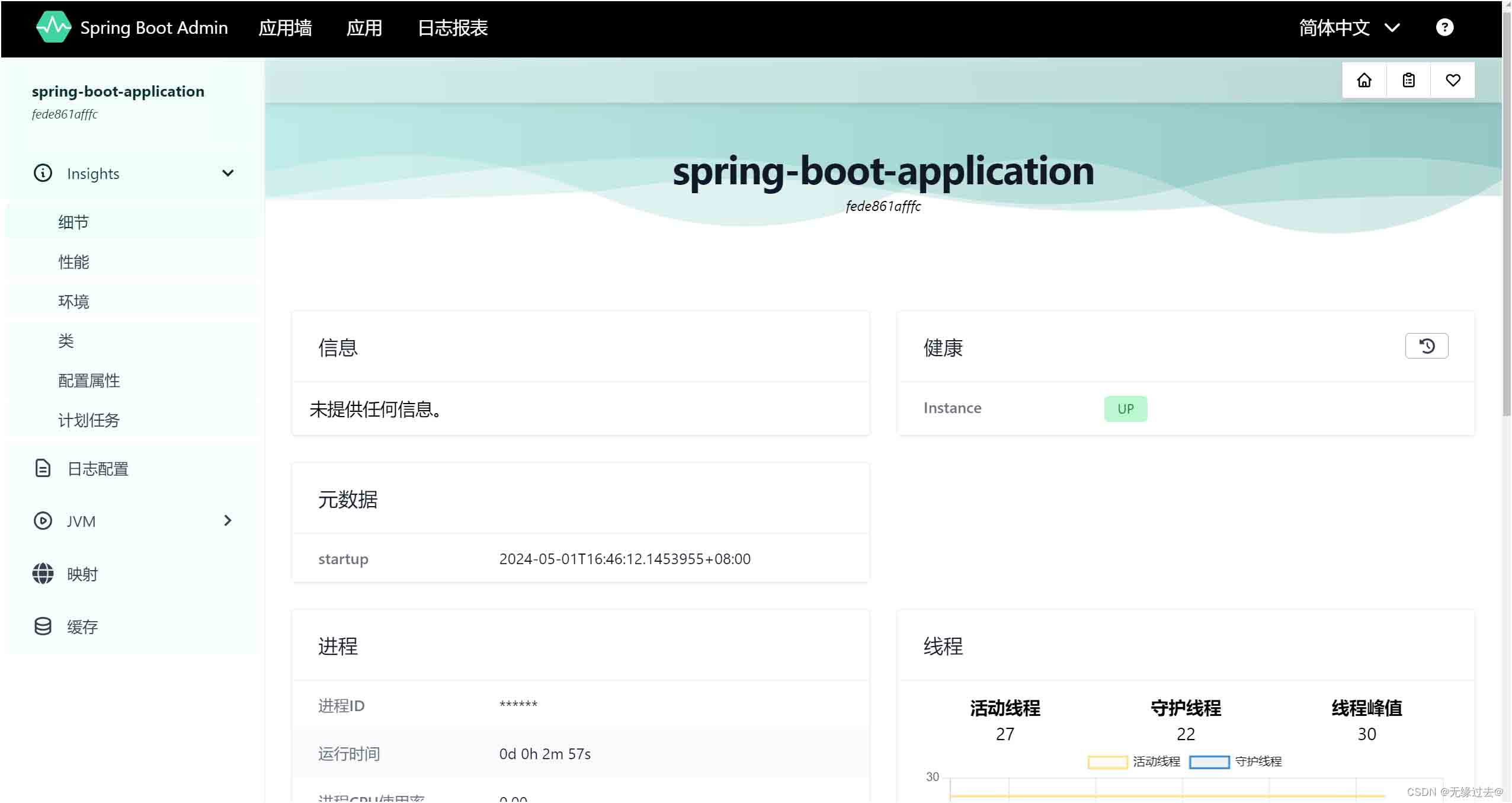Open the 应用墙 menu item
This screenshot has width=1512, height=803.
(x=285, y=28)
